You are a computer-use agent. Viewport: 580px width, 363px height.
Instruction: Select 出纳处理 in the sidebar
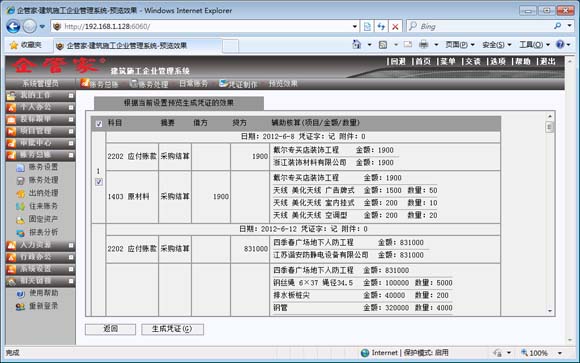[37, 193]
